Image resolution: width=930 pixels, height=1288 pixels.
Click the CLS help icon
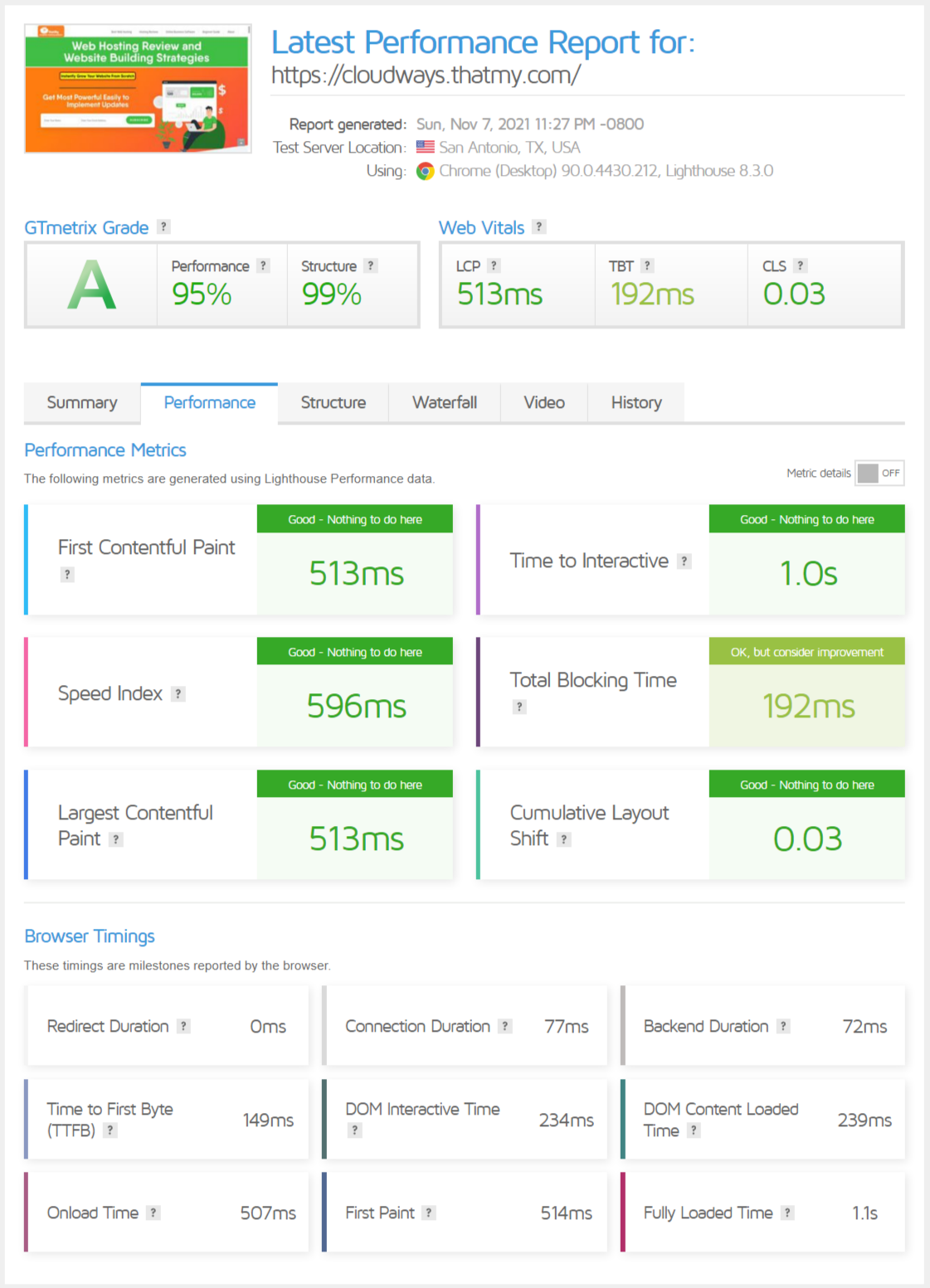pos(801,265)
